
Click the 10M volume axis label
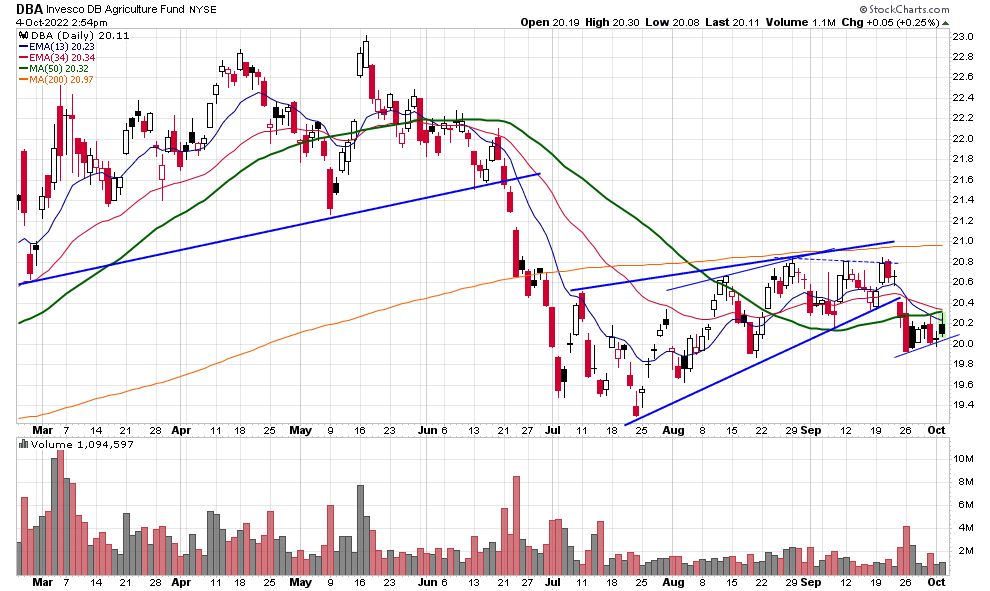964,459
